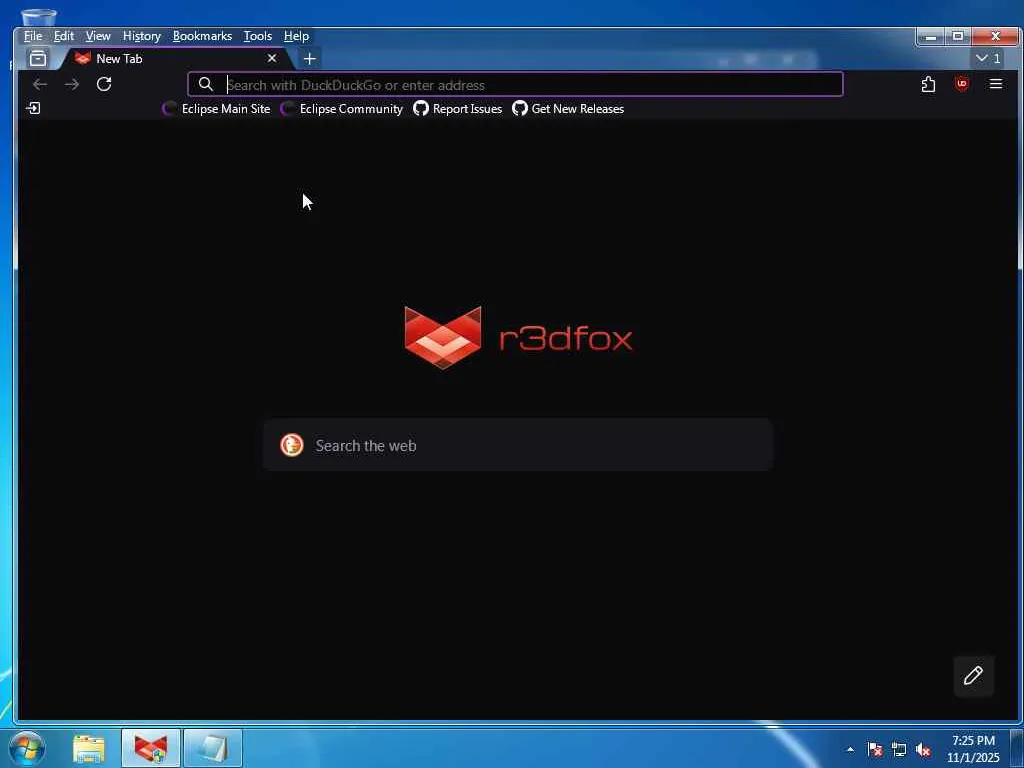Go back one page
The width and height of the screenshot is (1024, 768).
coord(40,84)
